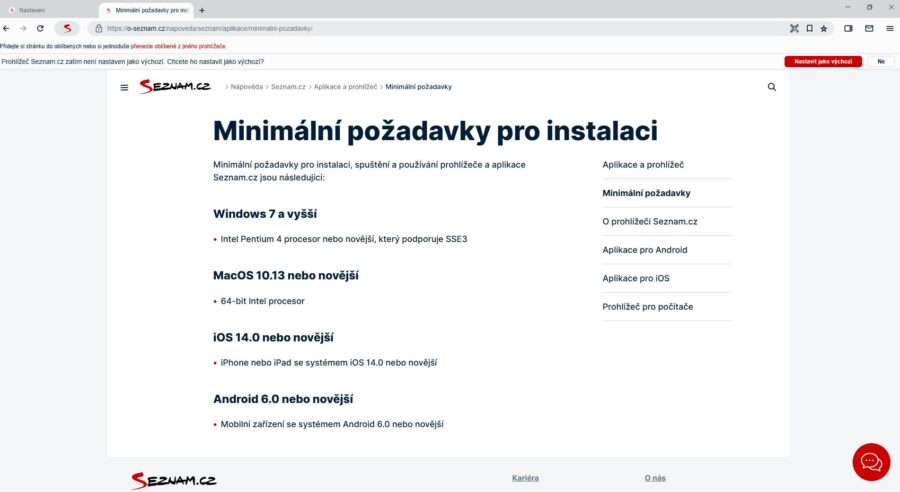The height and width of the screenshot is (492, 900).
Task: Click the padlock site security icon
Action: (99, 28)
